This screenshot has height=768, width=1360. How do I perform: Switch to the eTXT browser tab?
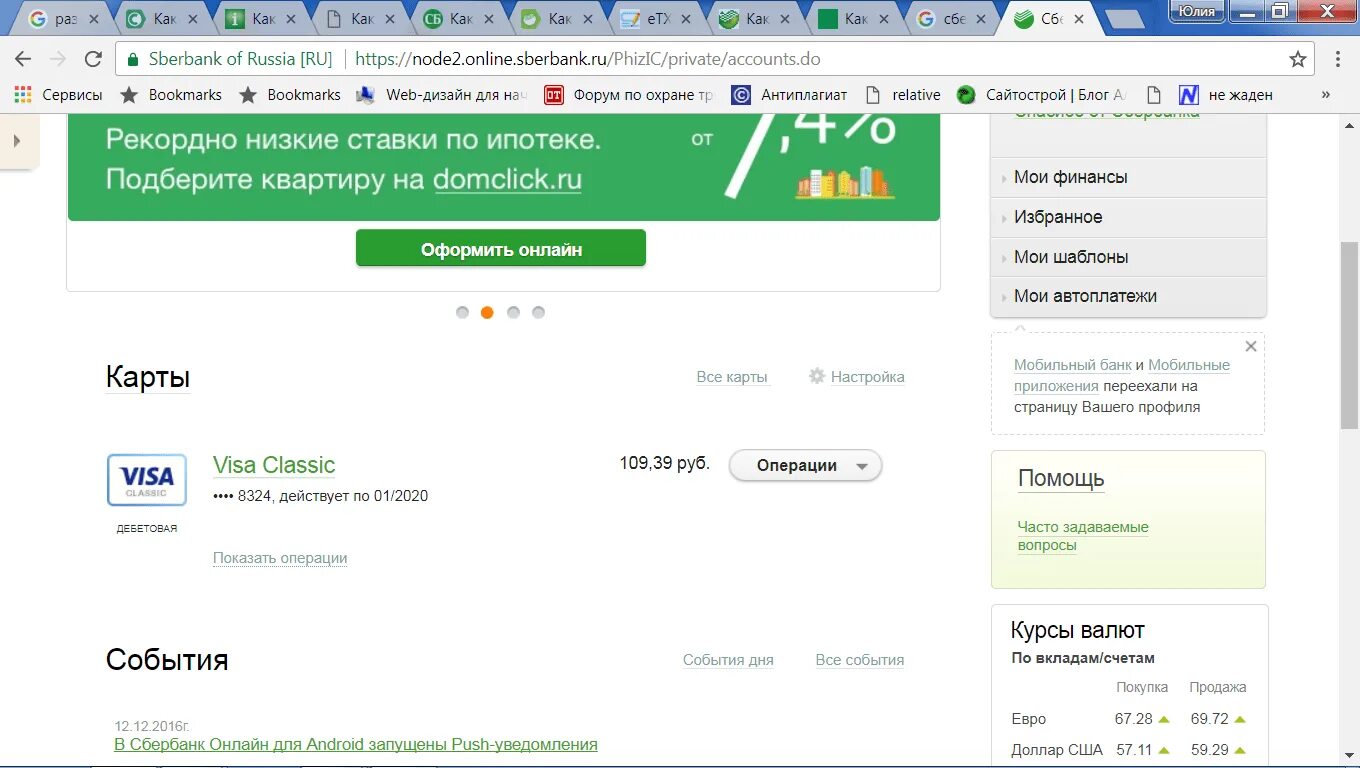pos(656,19)
